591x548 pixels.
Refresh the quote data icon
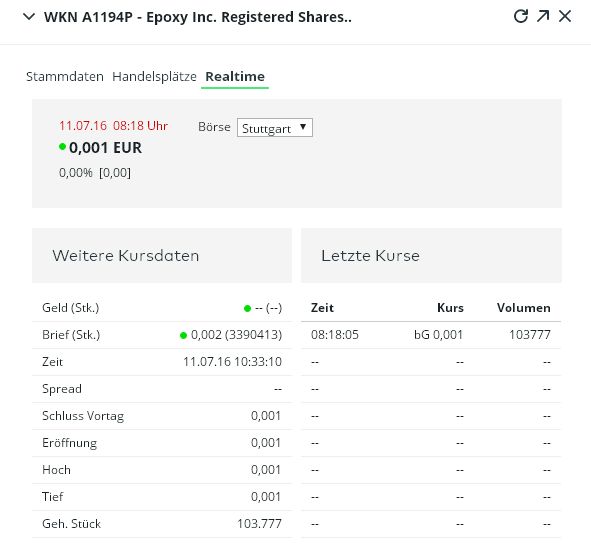pos(521,16)
